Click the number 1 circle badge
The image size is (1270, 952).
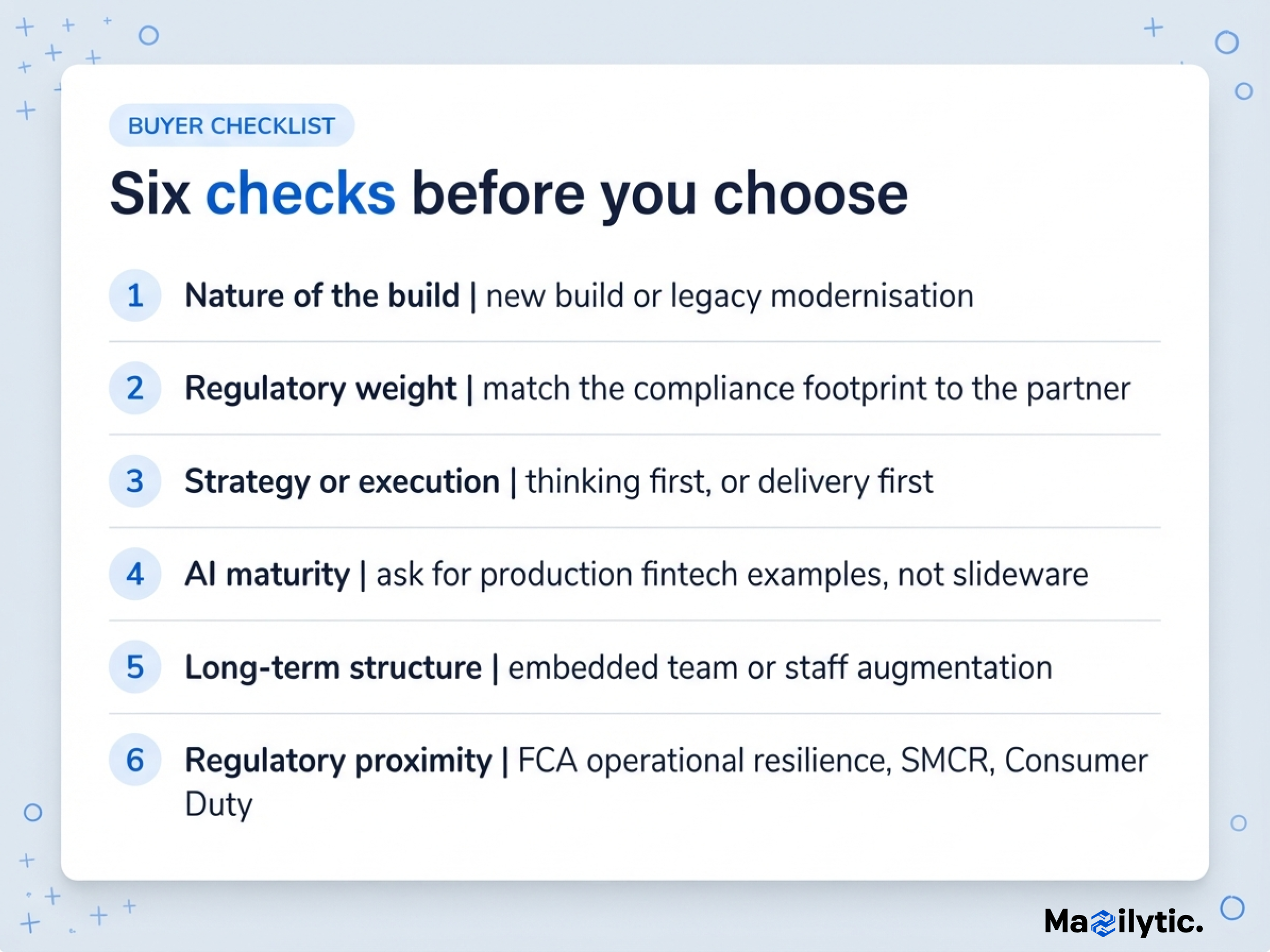(x=135, y=296)
